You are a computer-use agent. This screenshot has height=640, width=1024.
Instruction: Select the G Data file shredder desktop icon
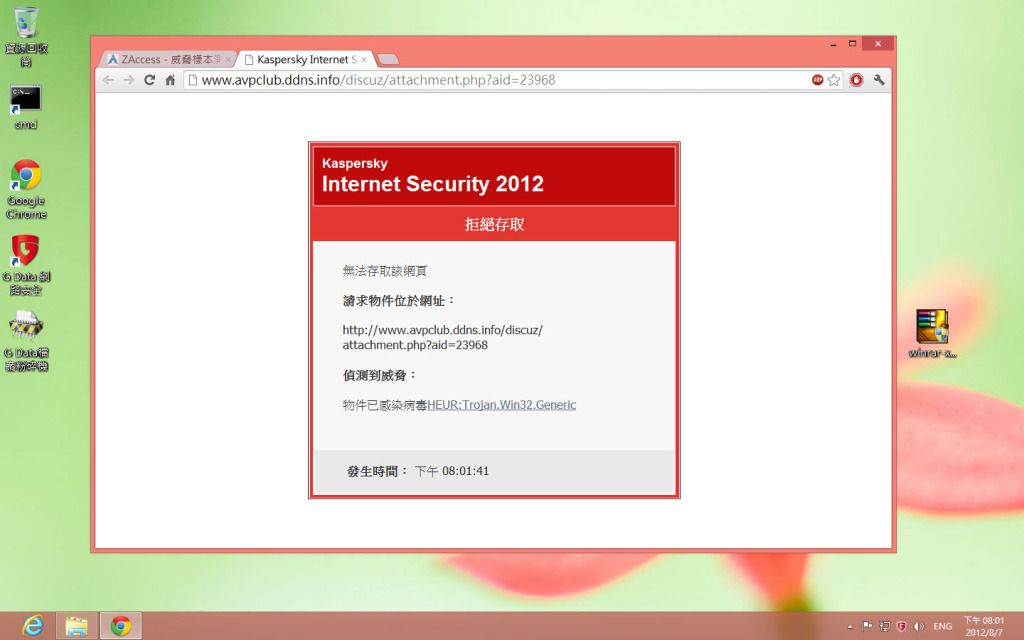coord(26,341)
